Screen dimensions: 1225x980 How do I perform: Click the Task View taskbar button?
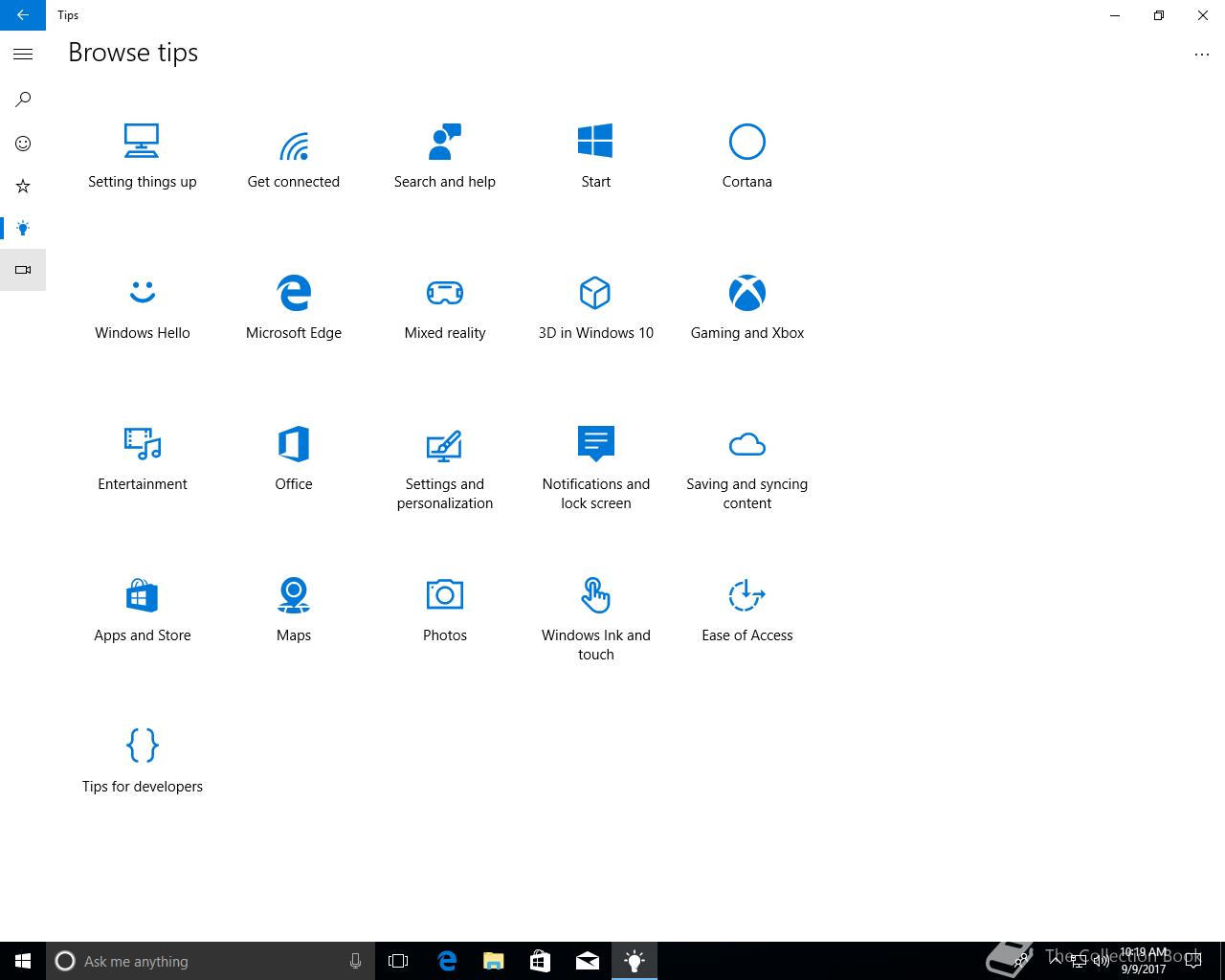tap(398, 961)
